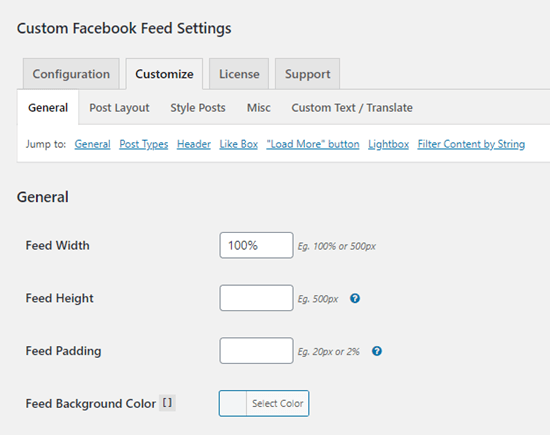This screenshot has height=435, width=550.
Task: Open the Feed Height help tooltip icon
Action: point(355,299)
